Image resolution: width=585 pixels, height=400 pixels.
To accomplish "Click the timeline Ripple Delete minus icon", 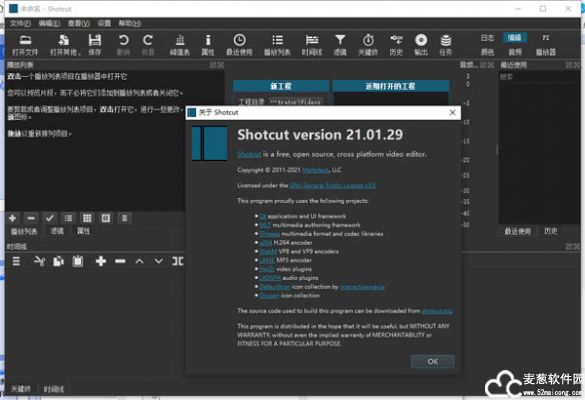I will 120,261.
